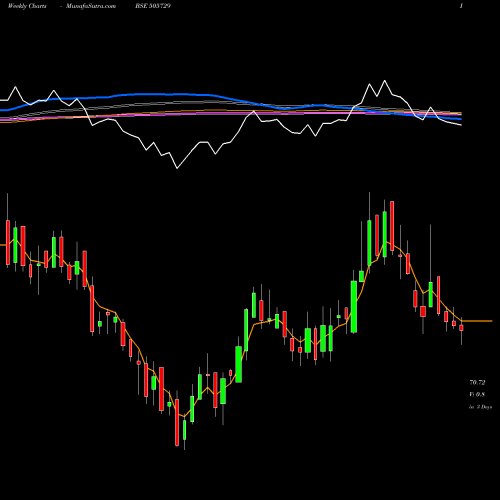Click the last red candlestick on the right
Viewport: 500px width, 500px height.
coord(461,328)
